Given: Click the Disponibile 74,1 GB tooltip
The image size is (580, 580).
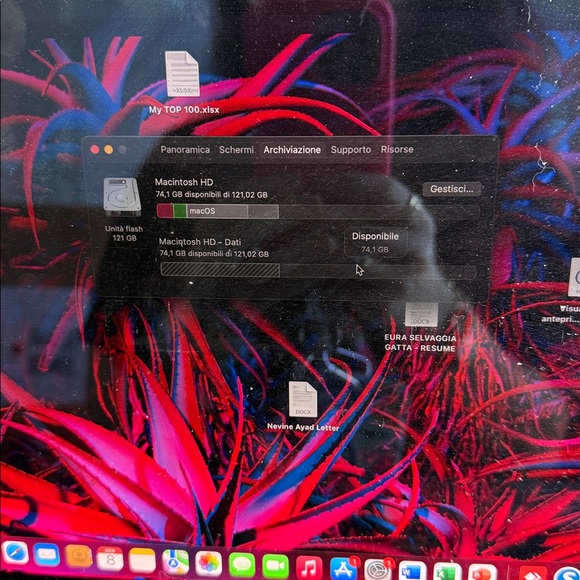Looking at the screenshot, I should coord(375,242).
